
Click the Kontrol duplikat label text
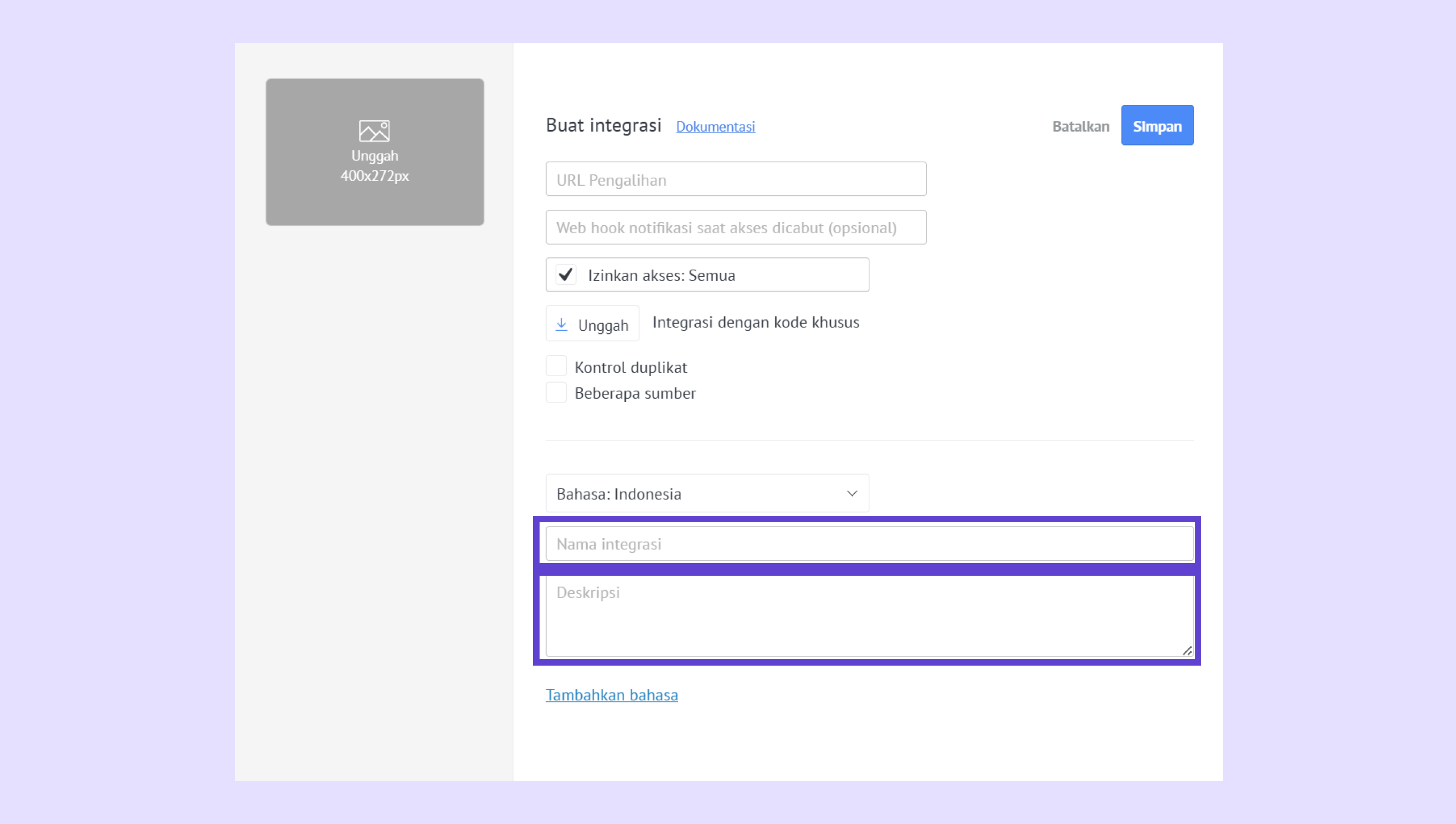(x=631, y=367)
